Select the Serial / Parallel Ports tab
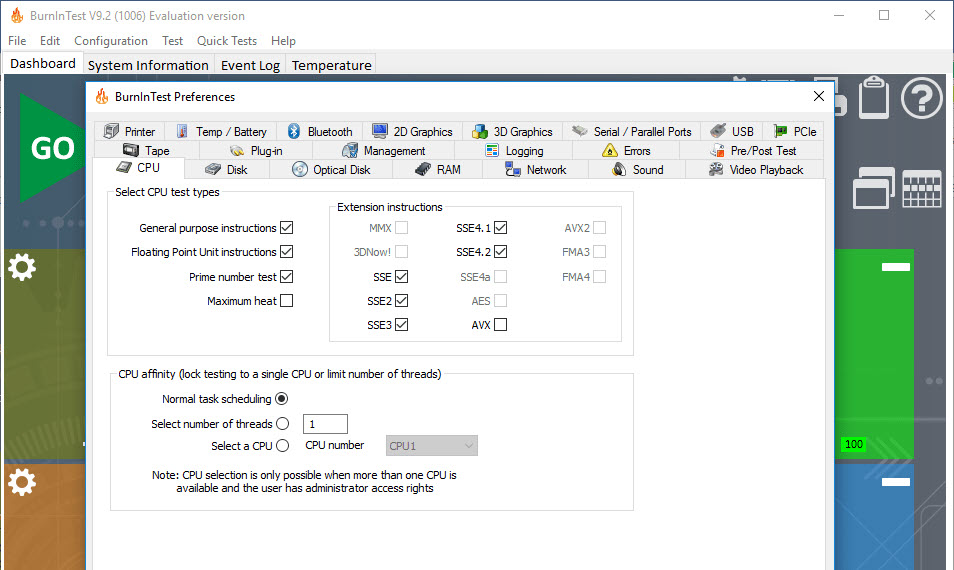 632,131
